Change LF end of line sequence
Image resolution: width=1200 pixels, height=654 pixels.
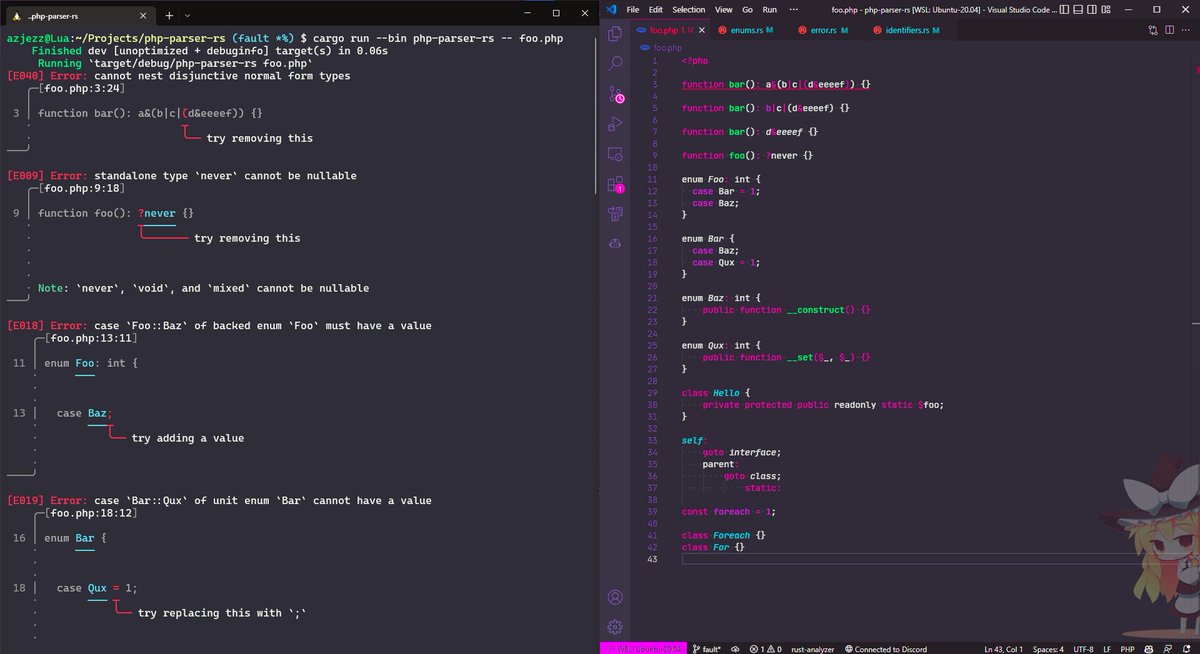[x=1107, y=648]
